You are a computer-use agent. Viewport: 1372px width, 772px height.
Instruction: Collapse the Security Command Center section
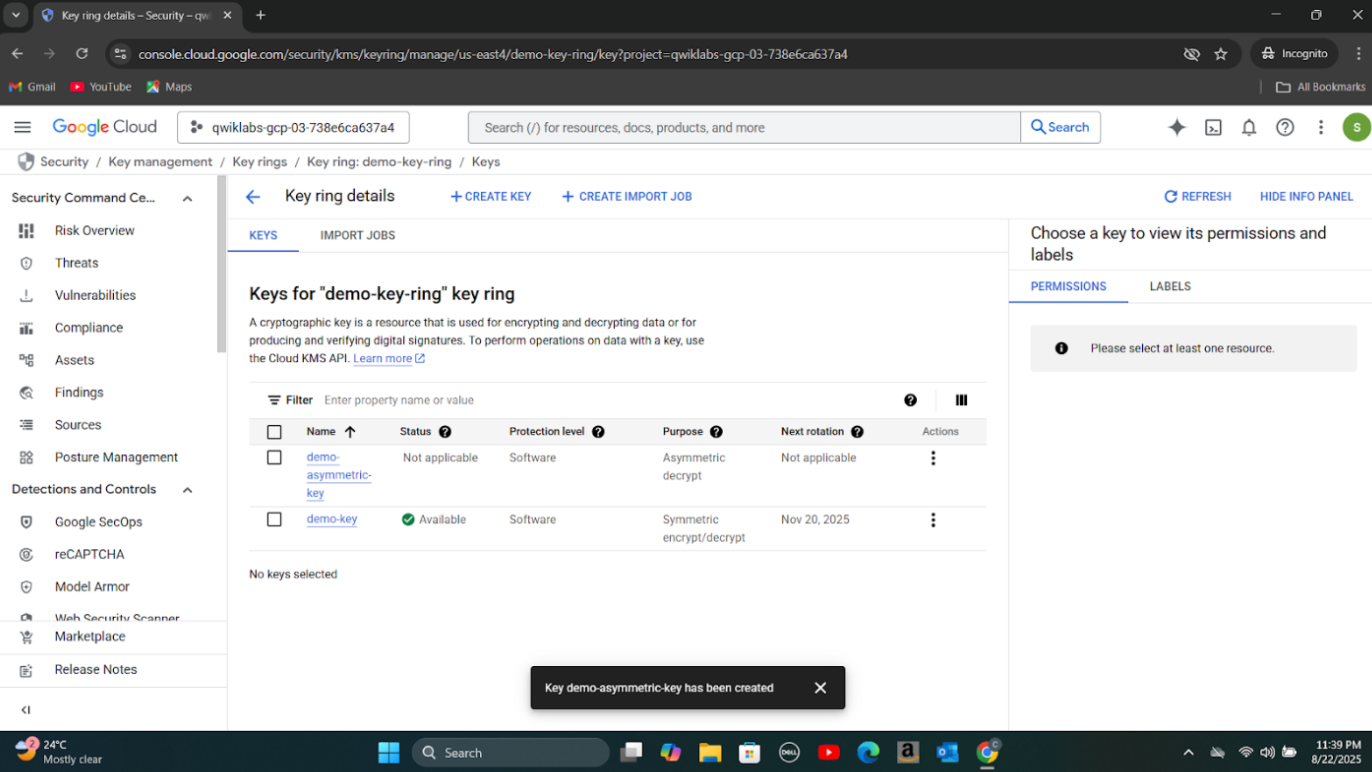[x=187, y=199]
